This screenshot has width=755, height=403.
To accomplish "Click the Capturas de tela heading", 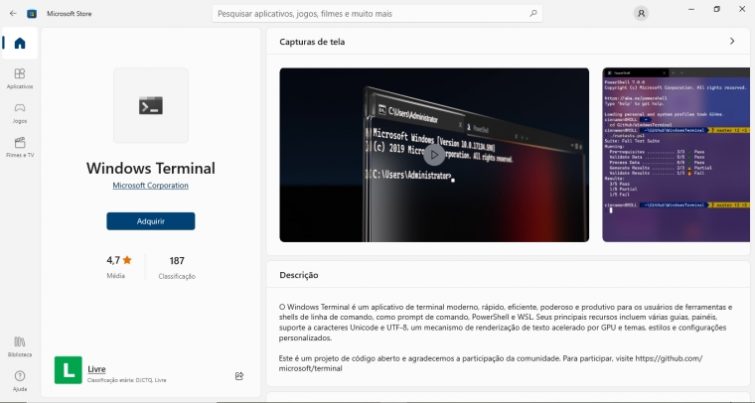I will [x=312, y=42].
